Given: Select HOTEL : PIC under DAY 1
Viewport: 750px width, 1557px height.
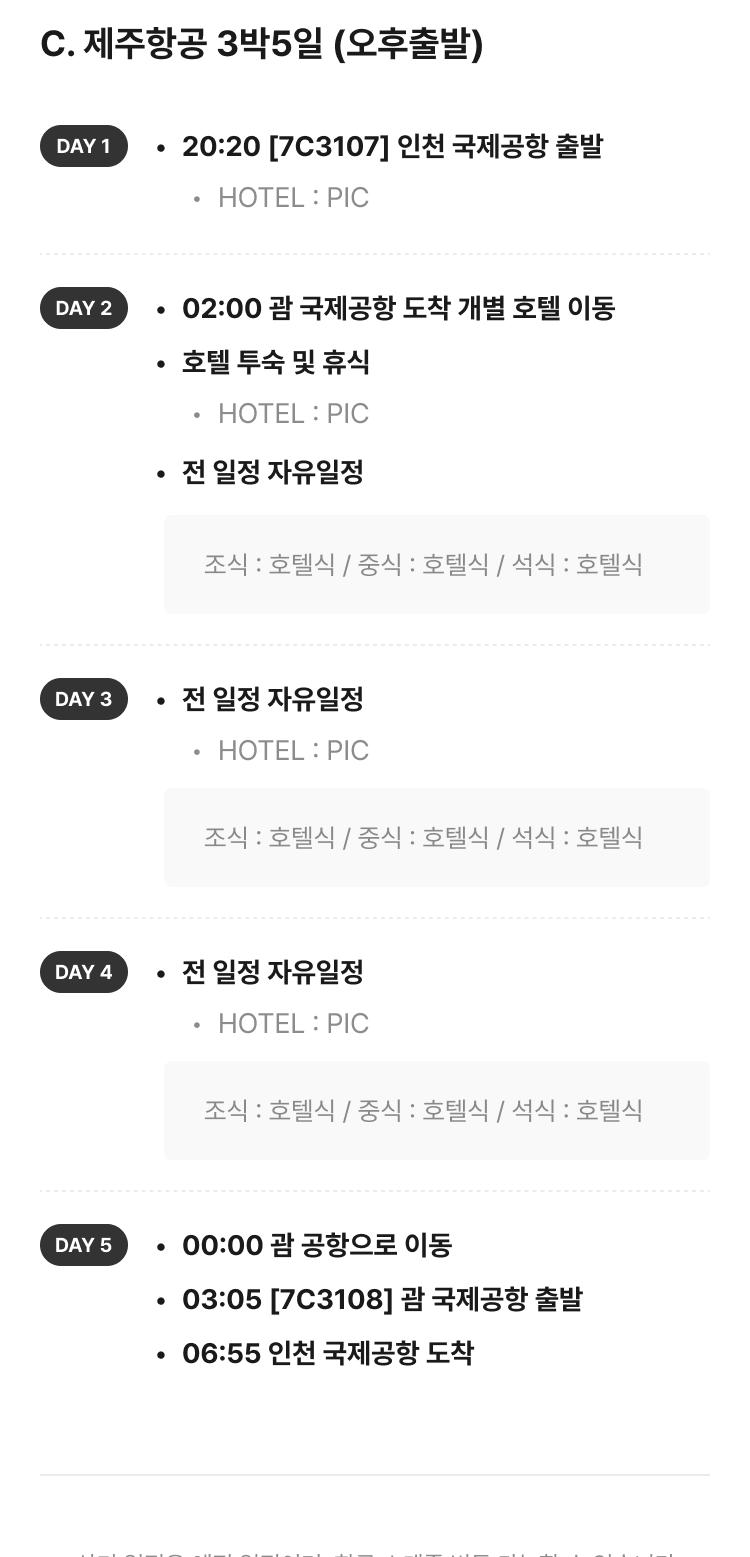Looking at the screenshot, I should click(293, 198).
